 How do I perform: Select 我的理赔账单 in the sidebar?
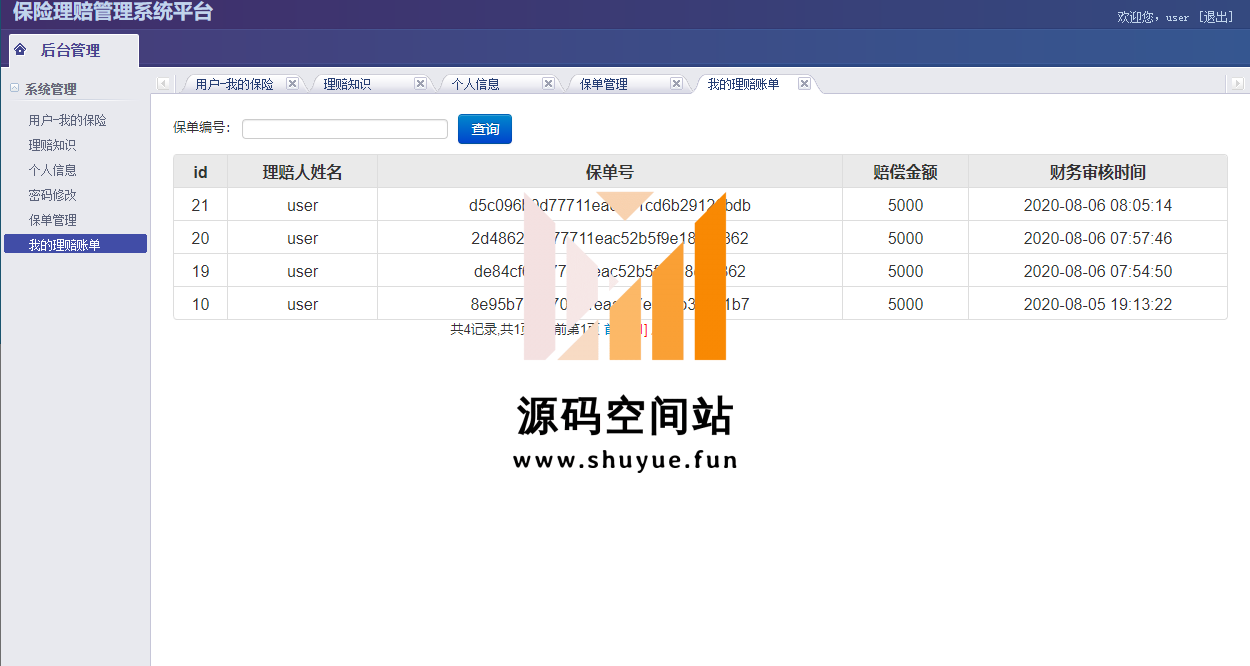click(75, 244)
